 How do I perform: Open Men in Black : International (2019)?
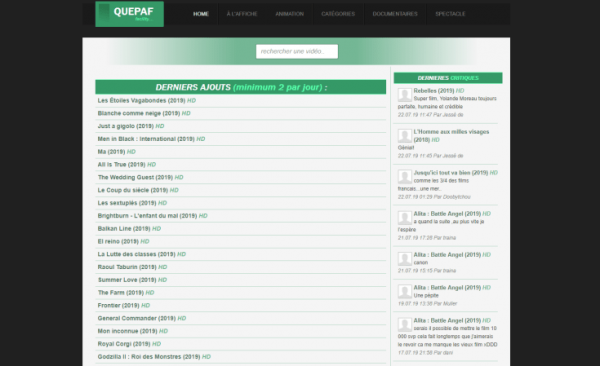tap(151, 139)
